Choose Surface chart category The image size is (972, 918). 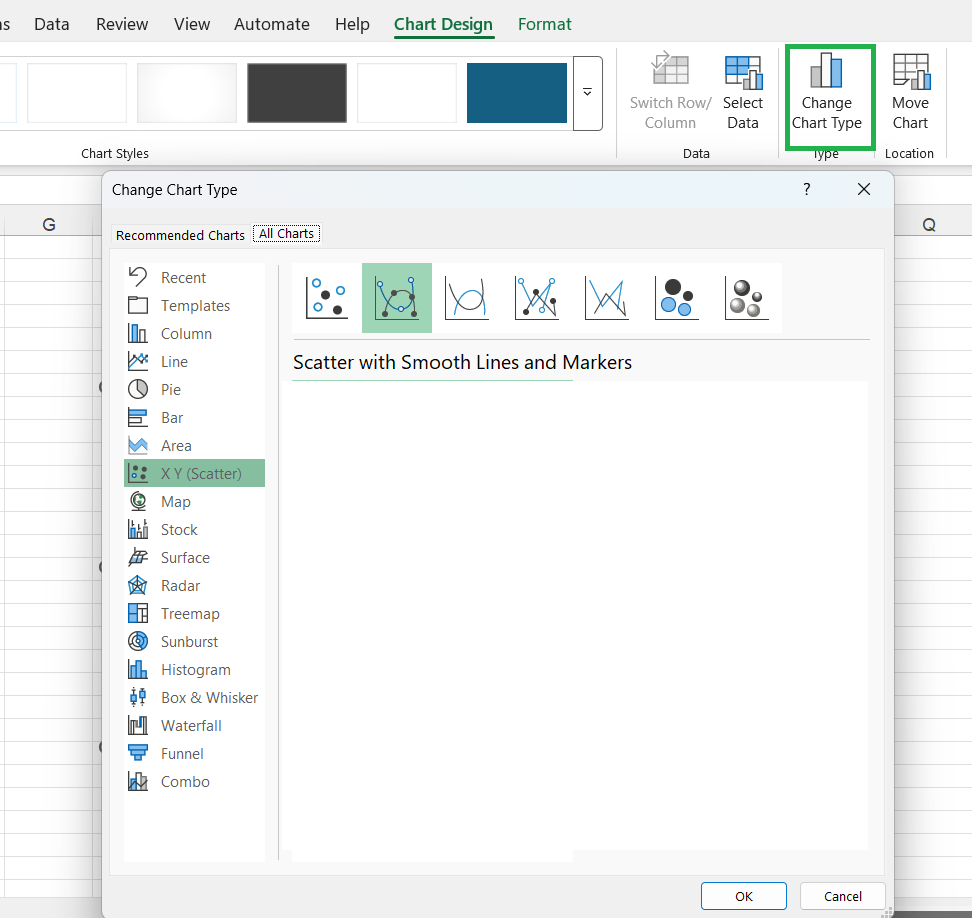coord(194,558)
